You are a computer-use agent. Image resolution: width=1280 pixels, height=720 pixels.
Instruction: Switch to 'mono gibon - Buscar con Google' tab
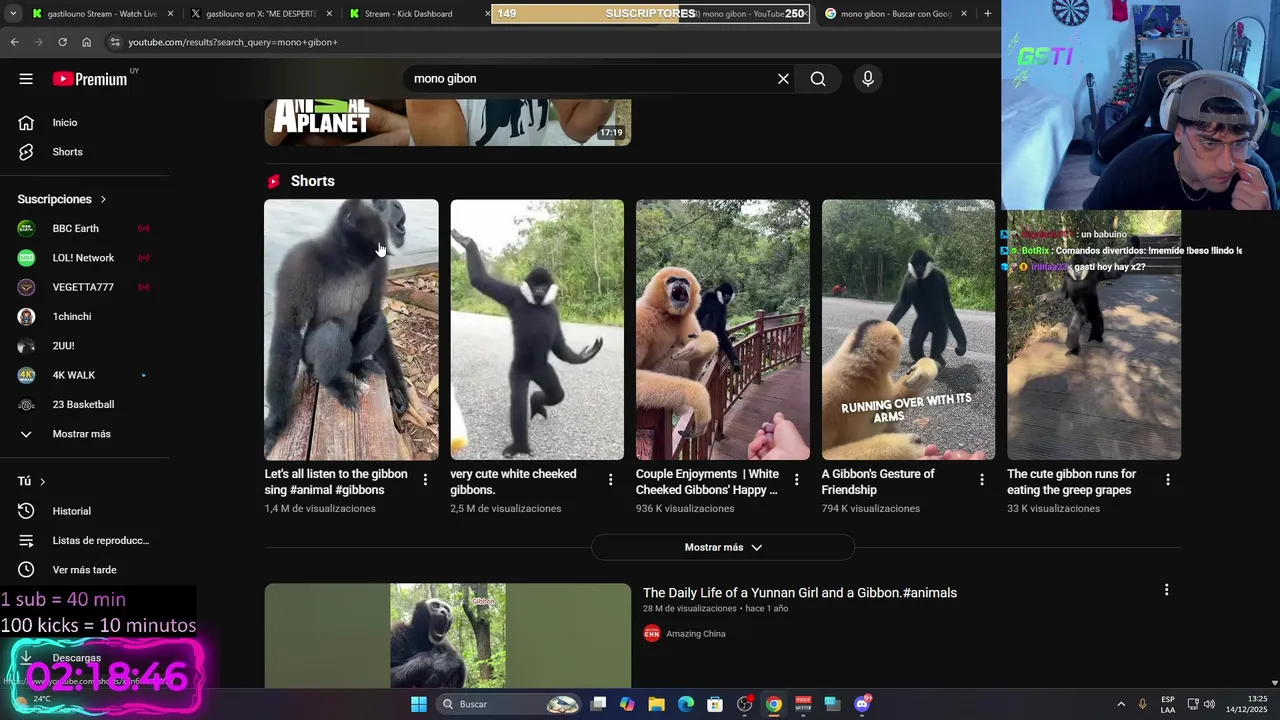896,14
